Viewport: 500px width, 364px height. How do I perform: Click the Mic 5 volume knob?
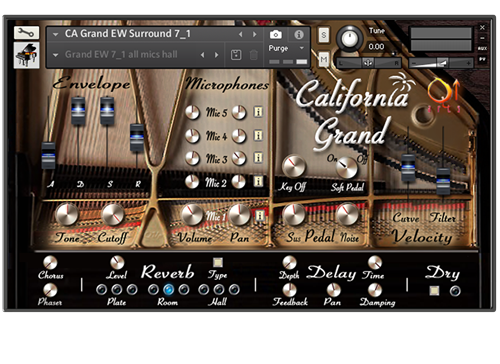pos(192,113)
